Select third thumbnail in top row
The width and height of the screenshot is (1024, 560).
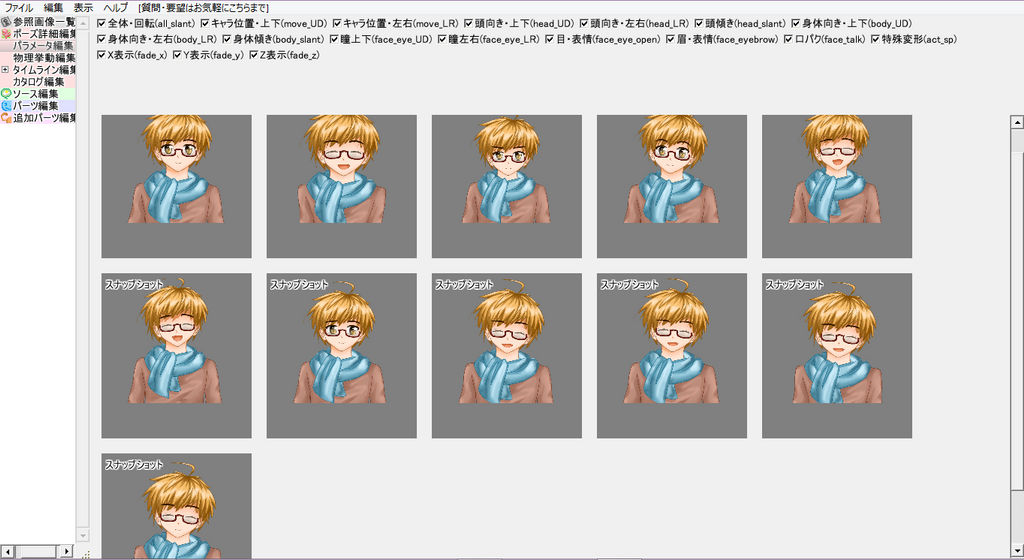(507, 187)
